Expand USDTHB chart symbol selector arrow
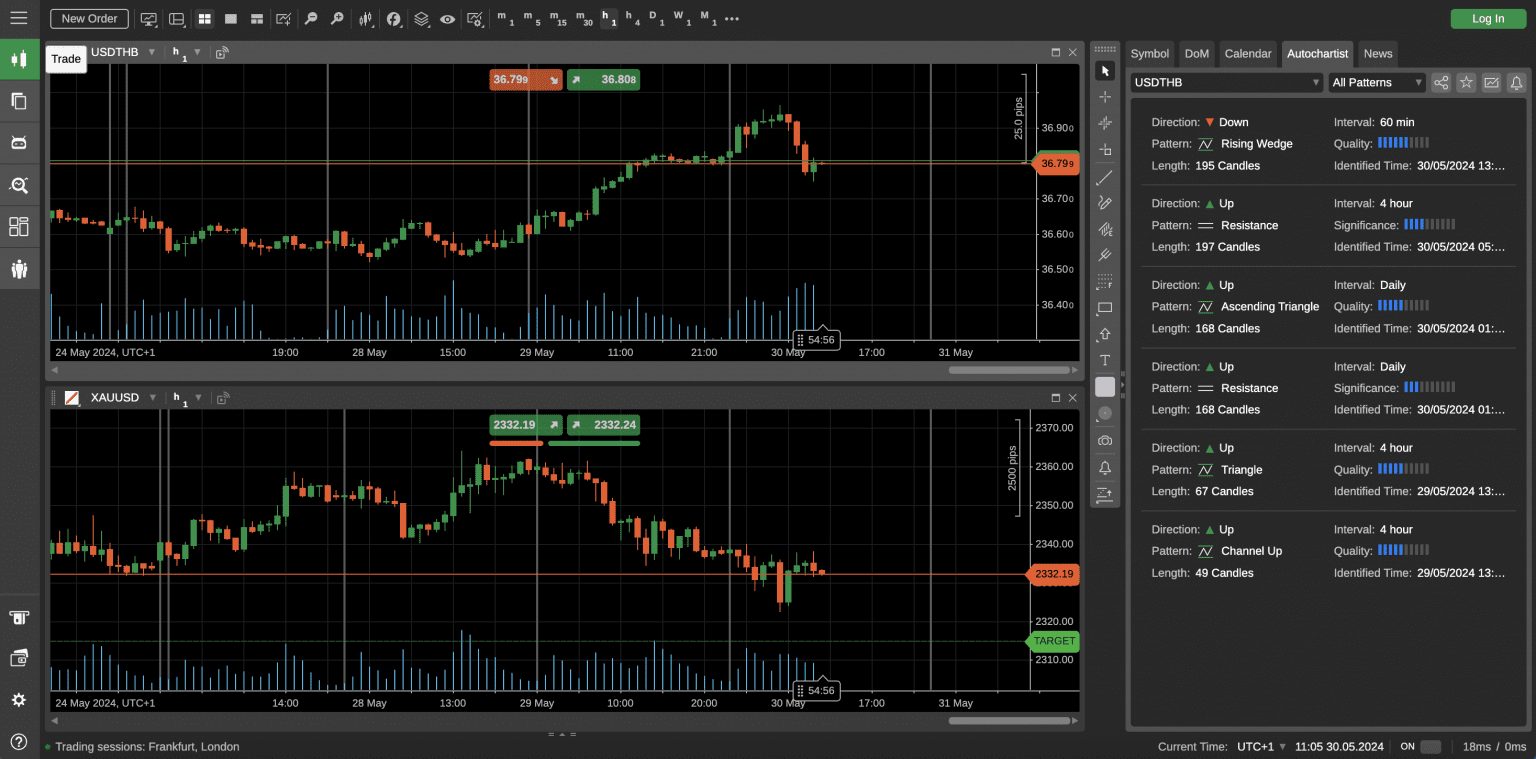Image resolution: width=1536 pixels, height=759 pixels. pyautogui.click(x=152, y=52)
